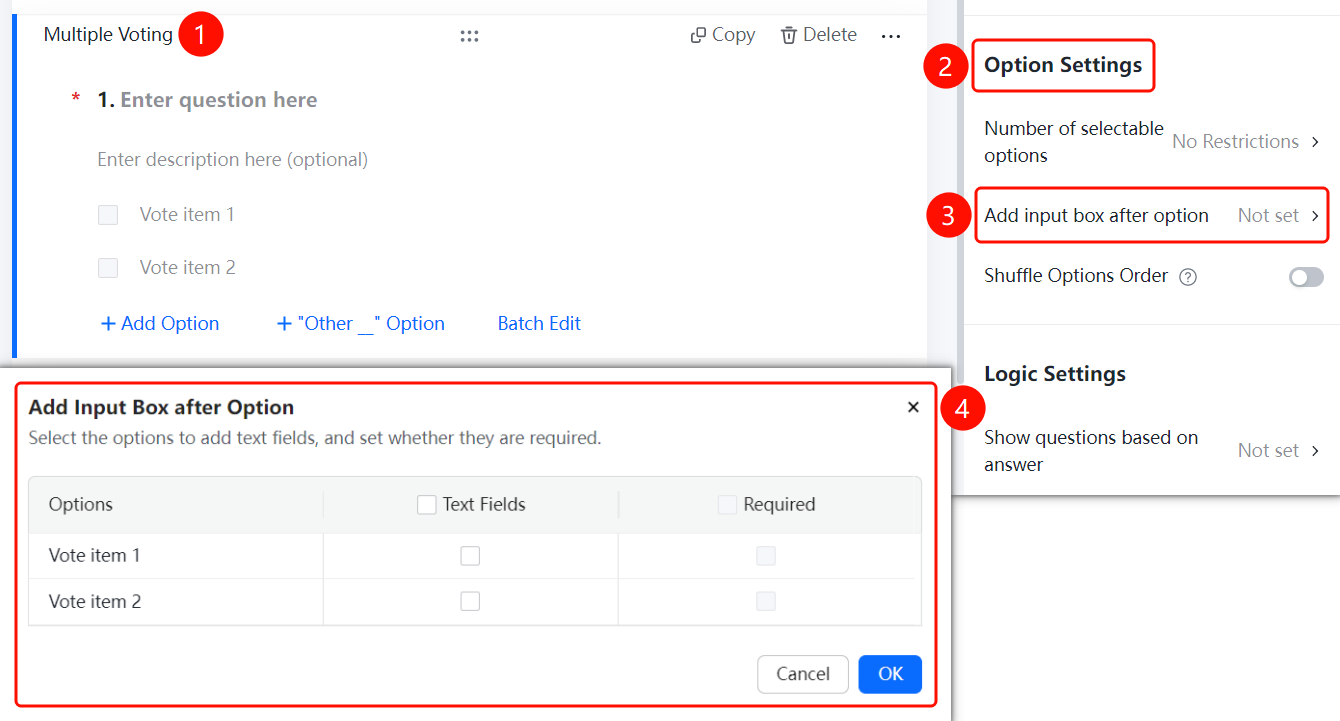
Task: Enable Text Fields for Vote item 1 row
Action: click(470, 556)
